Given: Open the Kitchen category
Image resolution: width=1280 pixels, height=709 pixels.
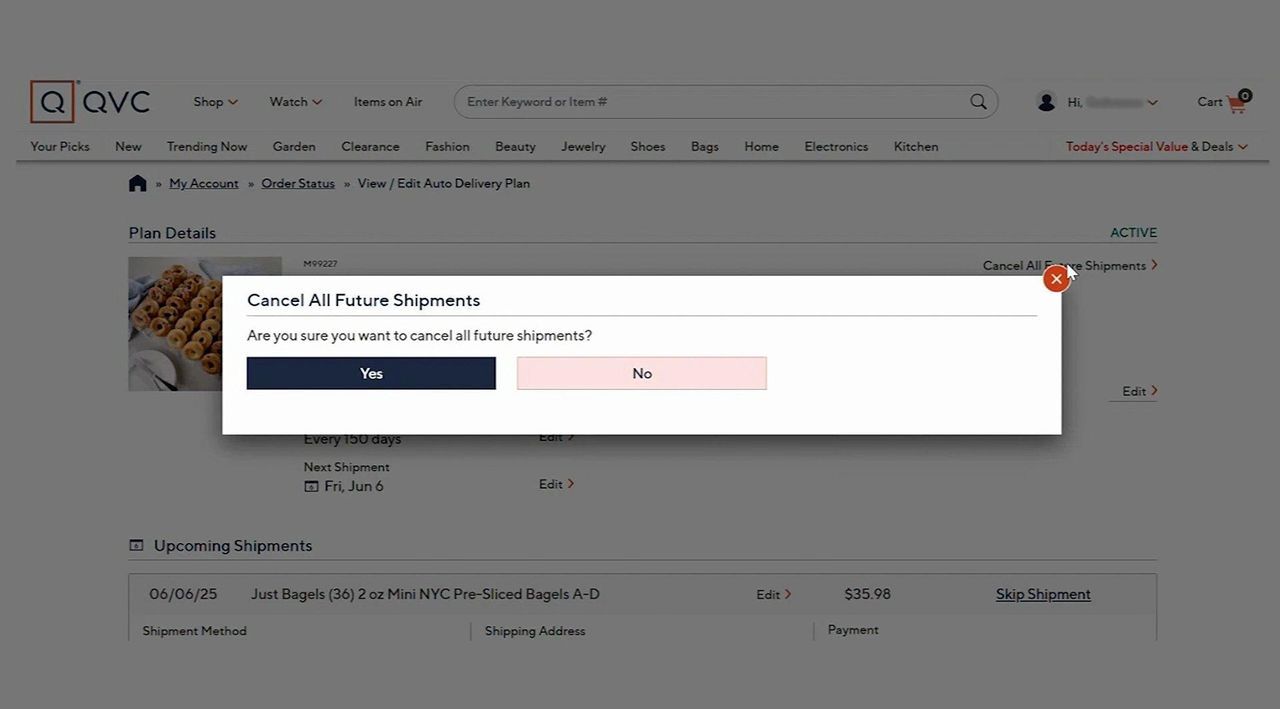Looking at the screenshot, I should (x=916, y=146).
